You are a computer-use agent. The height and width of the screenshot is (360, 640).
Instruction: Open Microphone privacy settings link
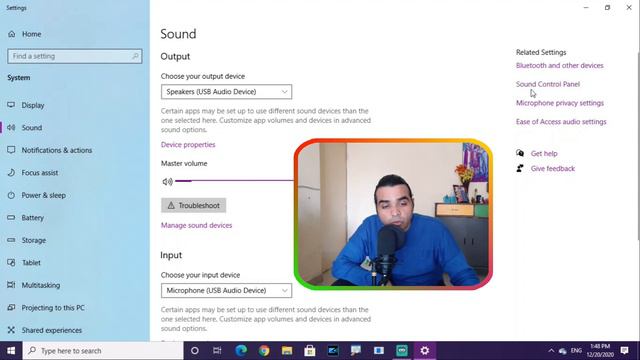click(560, 103)
